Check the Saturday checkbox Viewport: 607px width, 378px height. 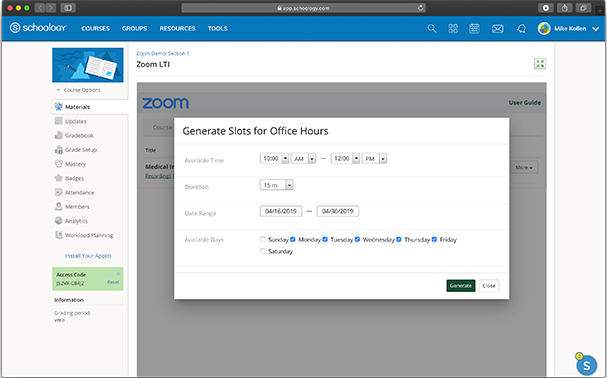click(x=262, y=251)
